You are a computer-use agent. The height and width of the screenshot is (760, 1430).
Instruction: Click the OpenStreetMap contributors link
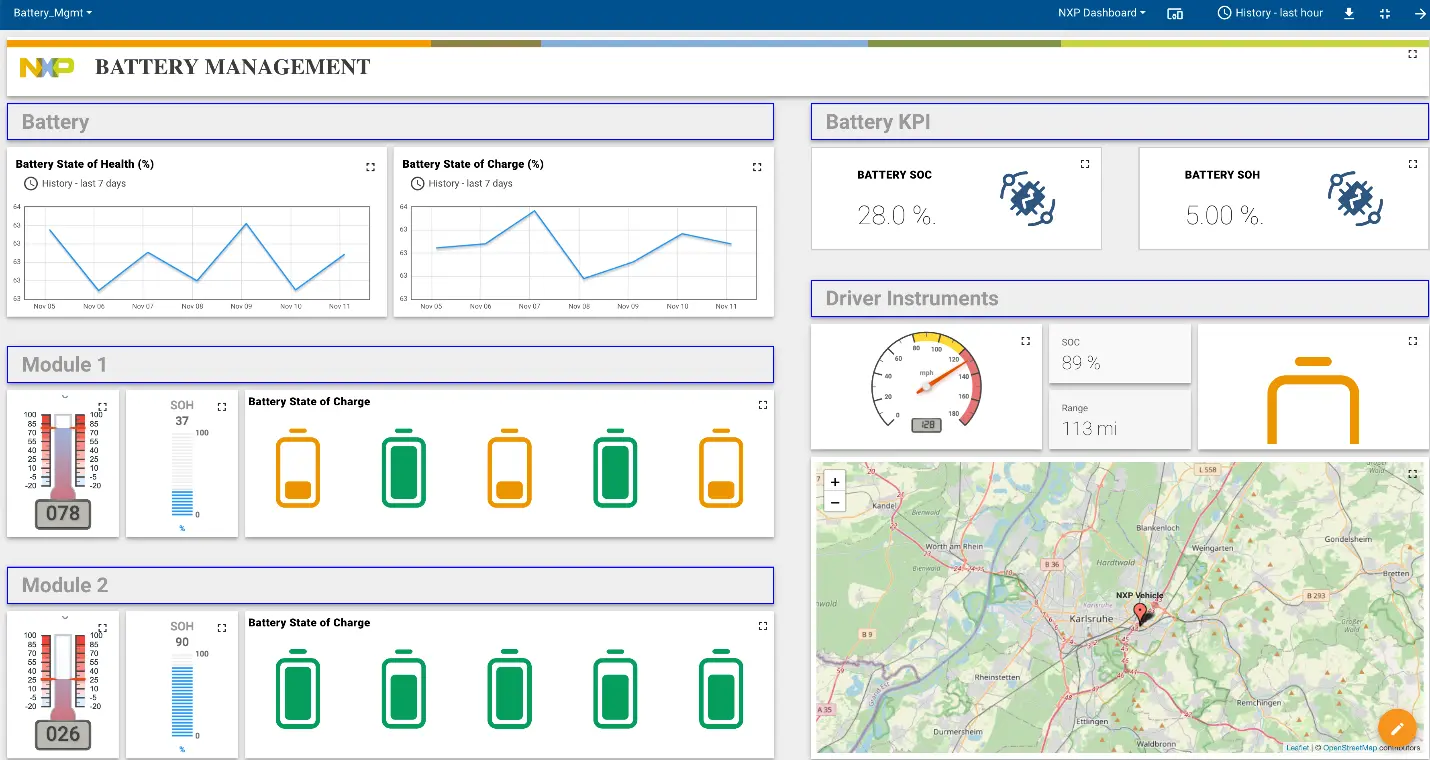click(x=1350, y=748)
